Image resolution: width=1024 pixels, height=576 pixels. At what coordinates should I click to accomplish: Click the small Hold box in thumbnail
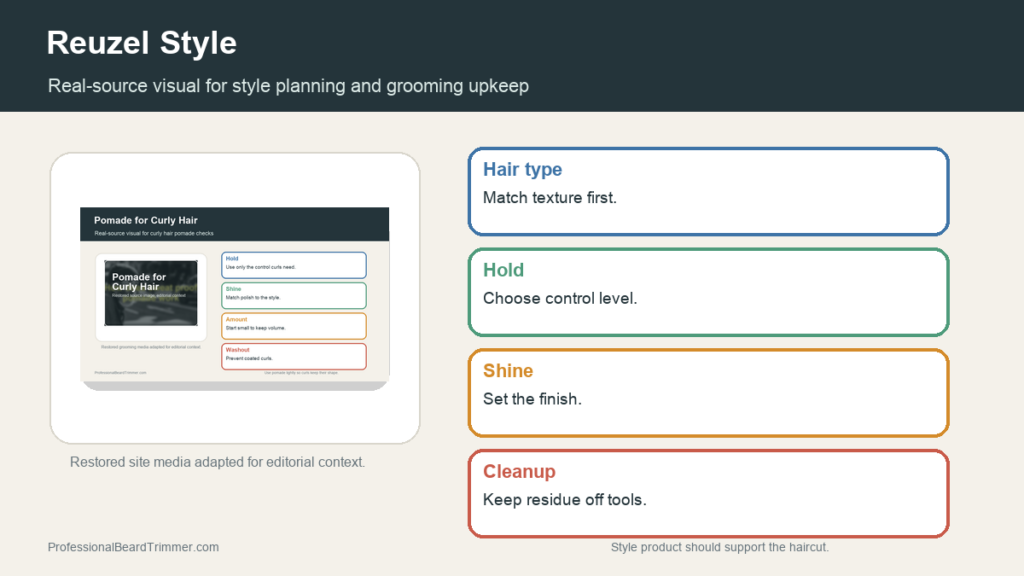(294, 265)
